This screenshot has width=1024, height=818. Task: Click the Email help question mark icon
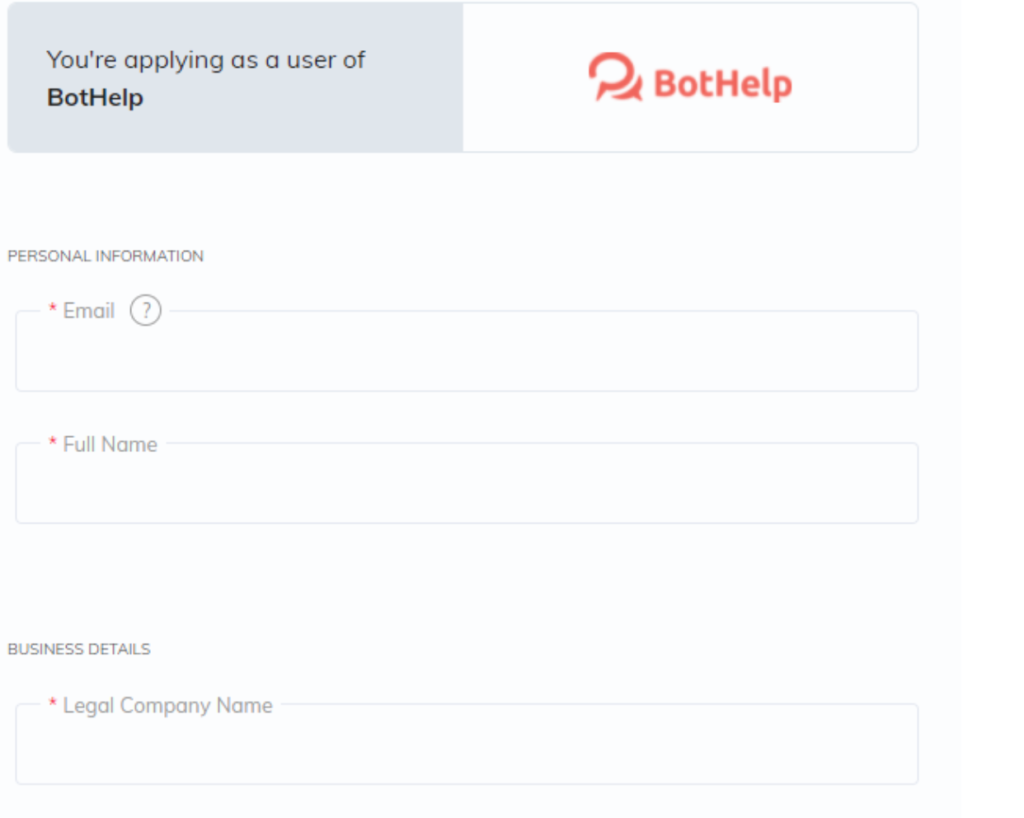coord(145,311)
